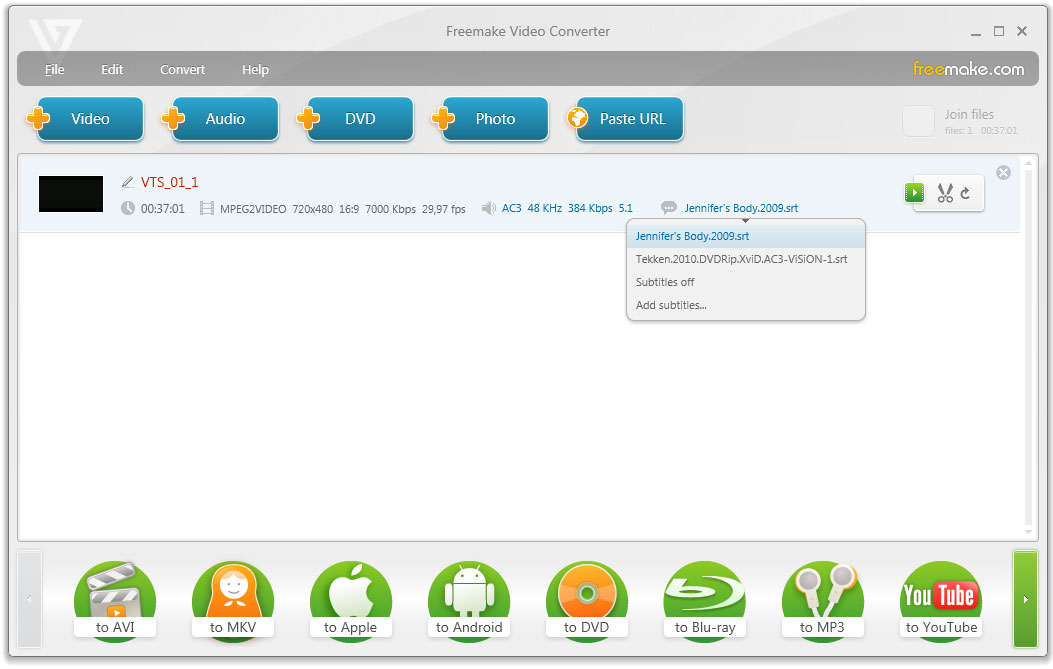This screenshot has width=1053, height=669.
Task: Expand more output formats with right arrow
Action: click(1026, 599)
